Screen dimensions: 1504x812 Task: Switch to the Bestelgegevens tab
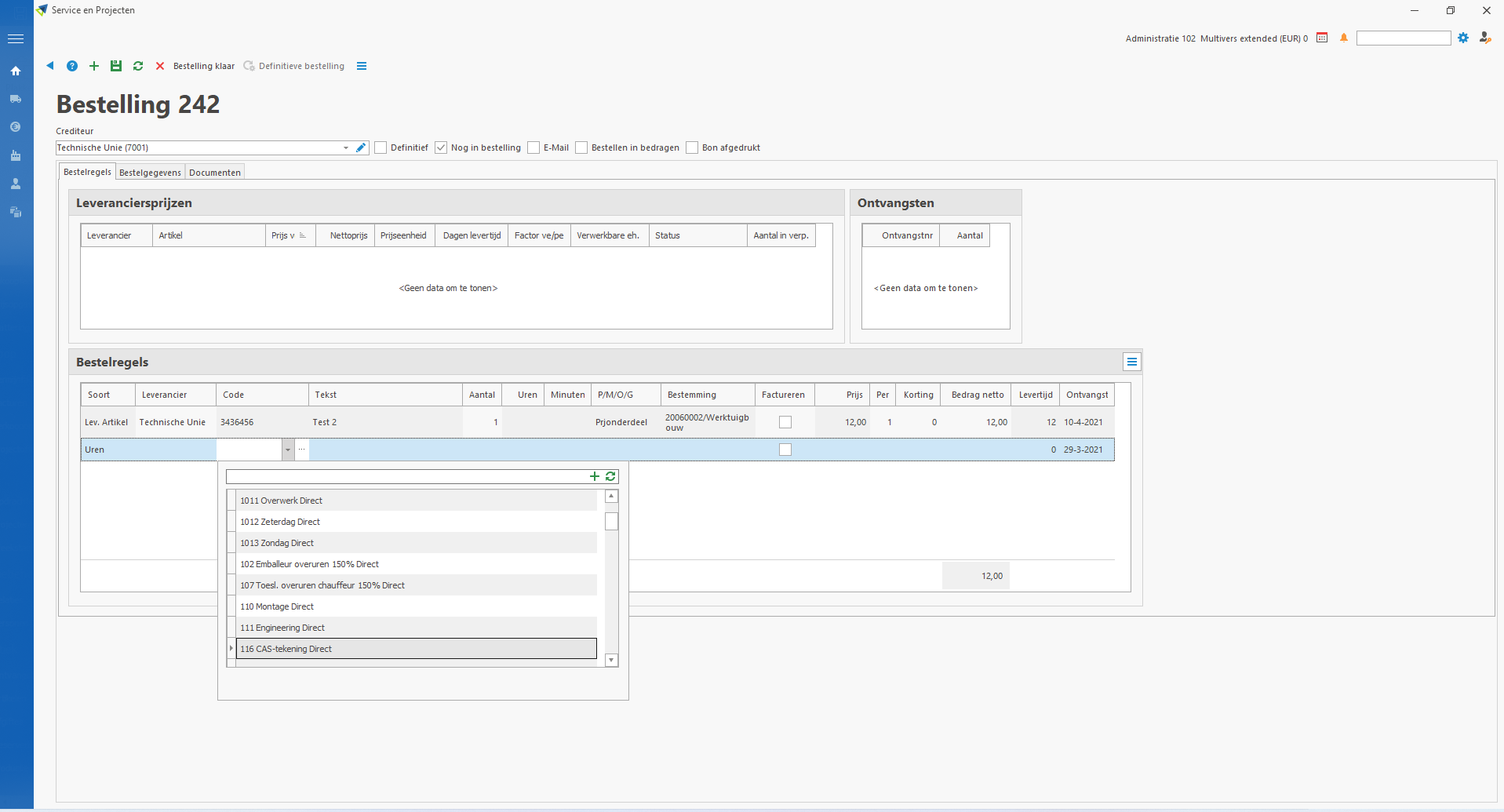click(x=150, y=173)
